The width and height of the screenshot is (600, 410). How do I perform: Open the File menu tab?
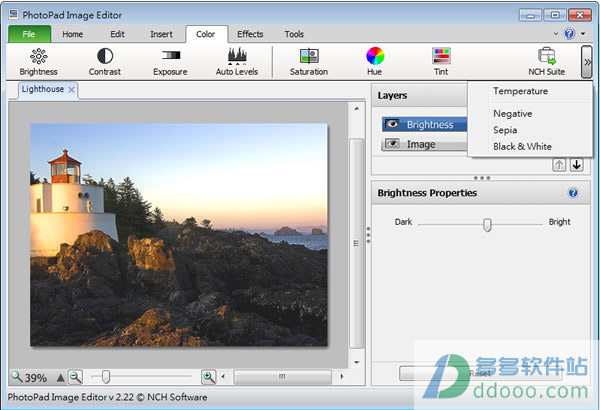tap(29, 34)
